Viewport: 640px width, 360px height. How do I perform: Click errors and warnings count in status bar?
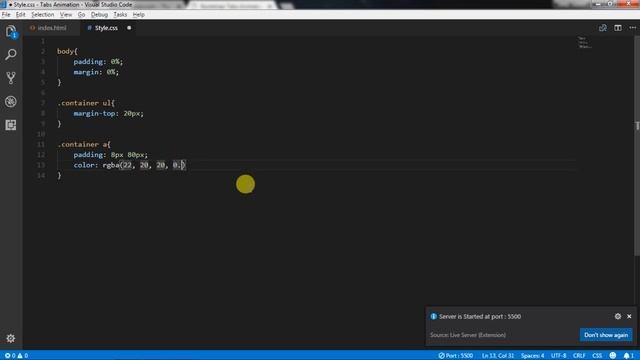[16, 356]
